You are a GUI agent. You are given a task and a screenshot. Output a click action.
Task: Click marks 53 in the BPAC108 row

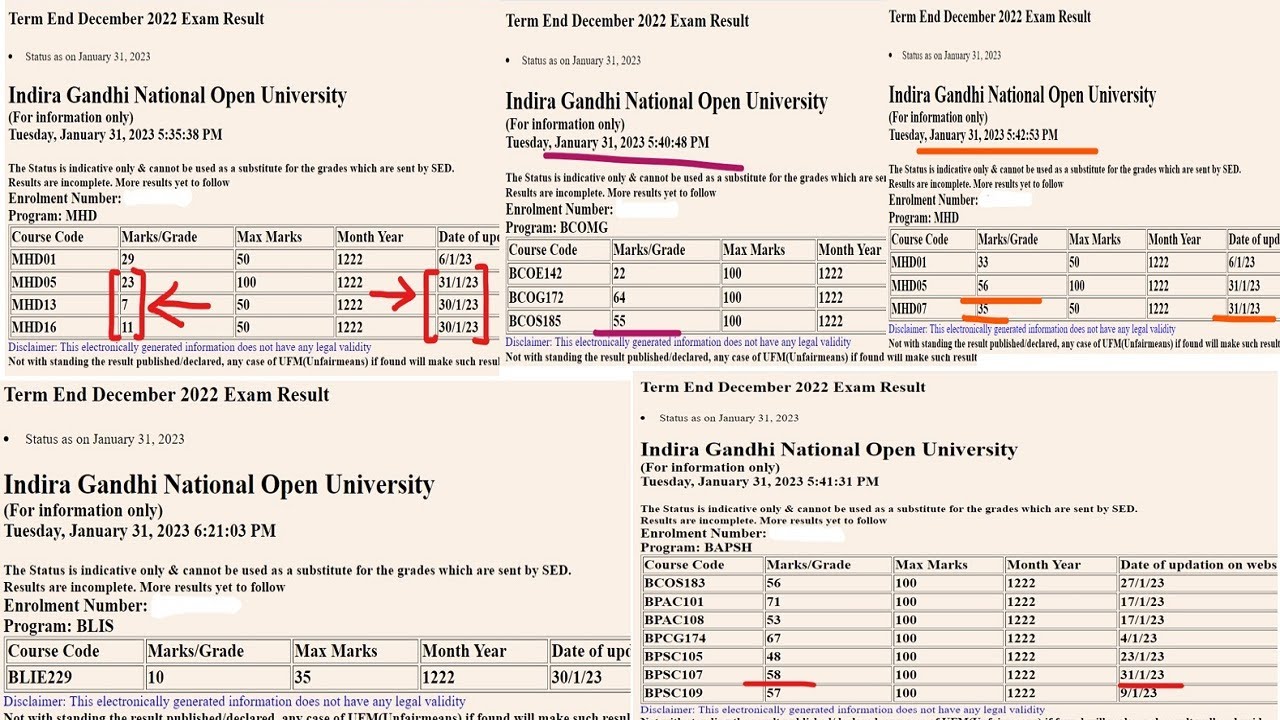point(774,620)
